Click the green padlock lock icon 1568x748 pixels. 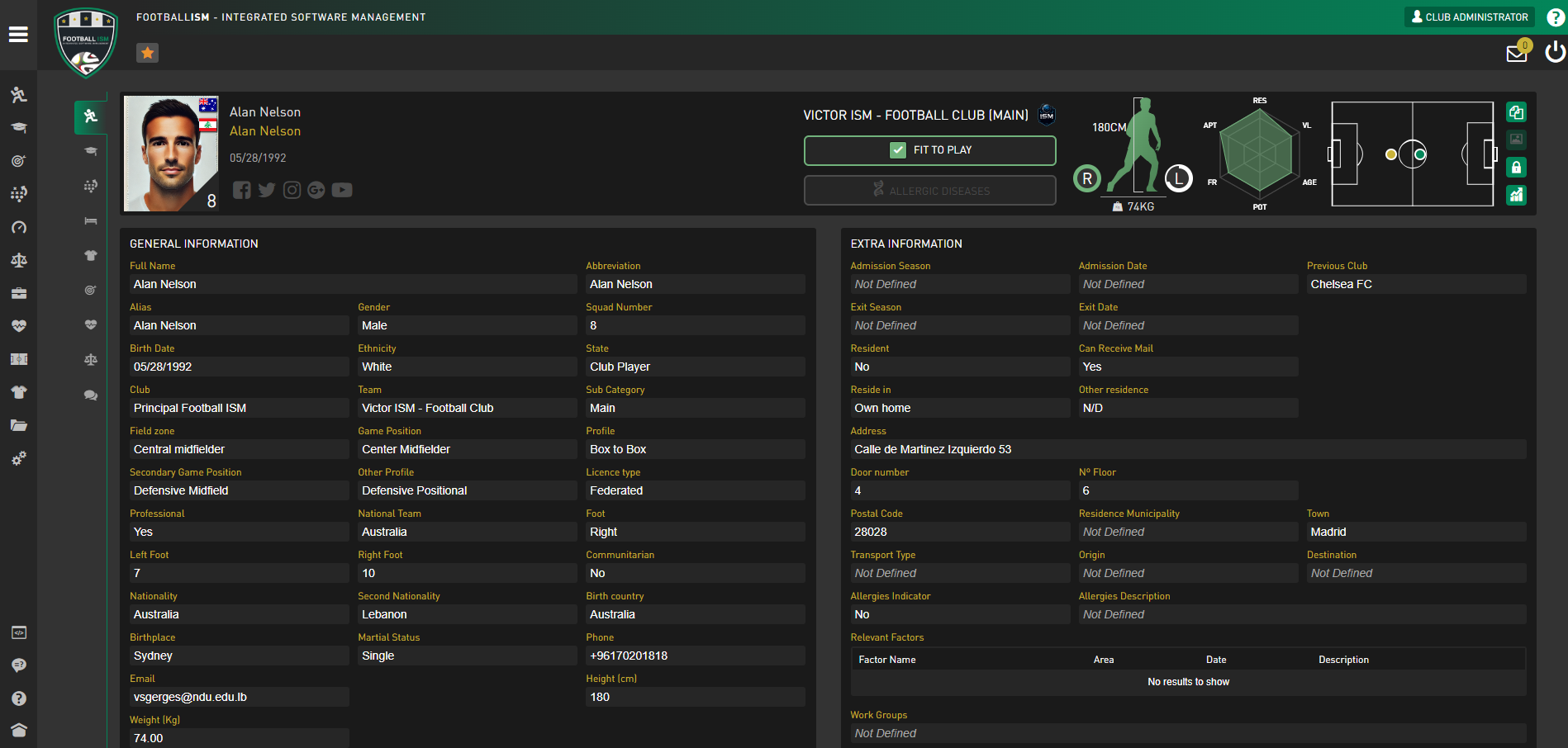(1516, 168)
